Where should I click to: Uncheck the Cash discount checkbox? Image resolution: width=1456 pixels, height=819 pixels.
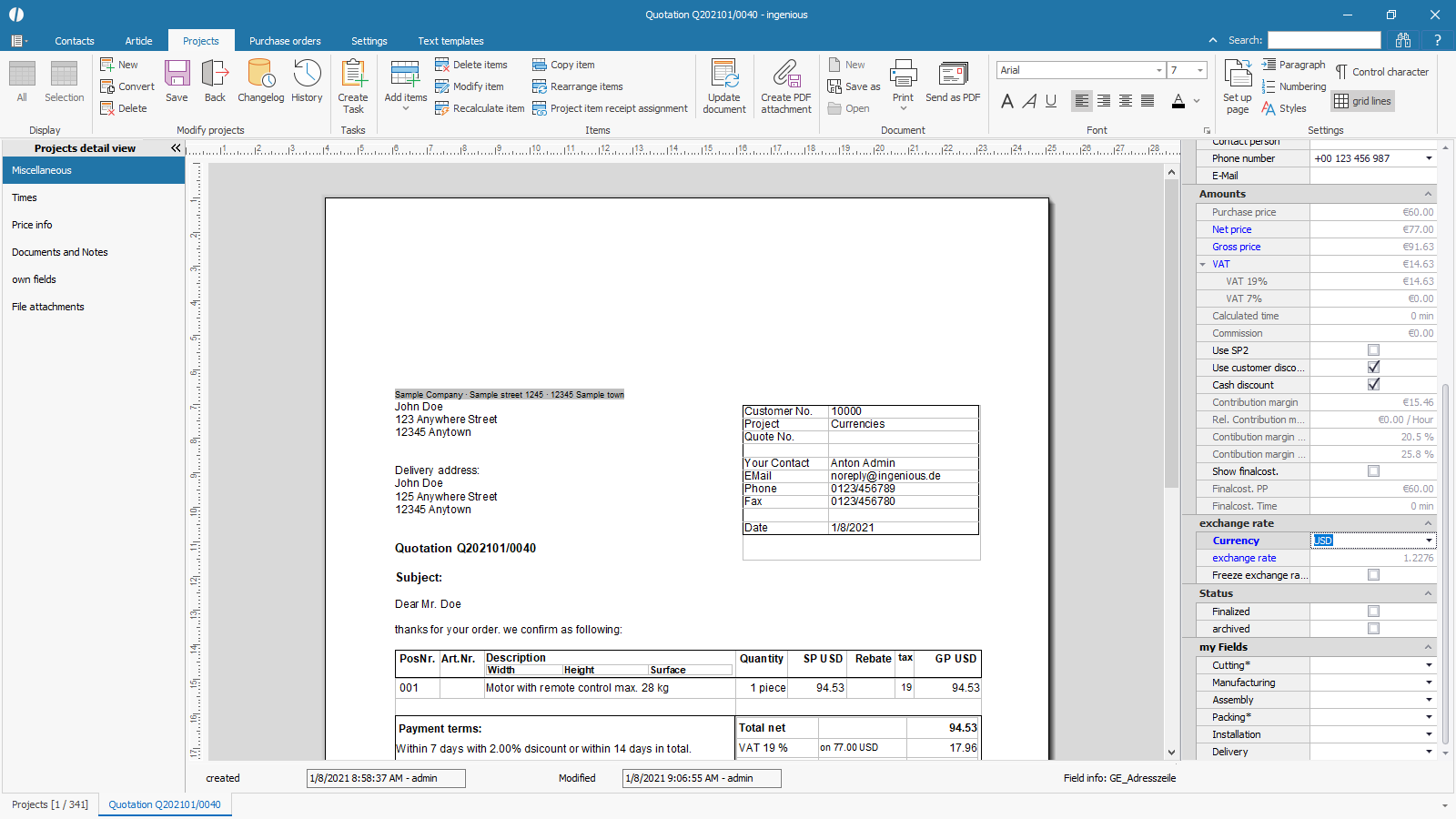pyautogui.click(x=1373, y=385)
